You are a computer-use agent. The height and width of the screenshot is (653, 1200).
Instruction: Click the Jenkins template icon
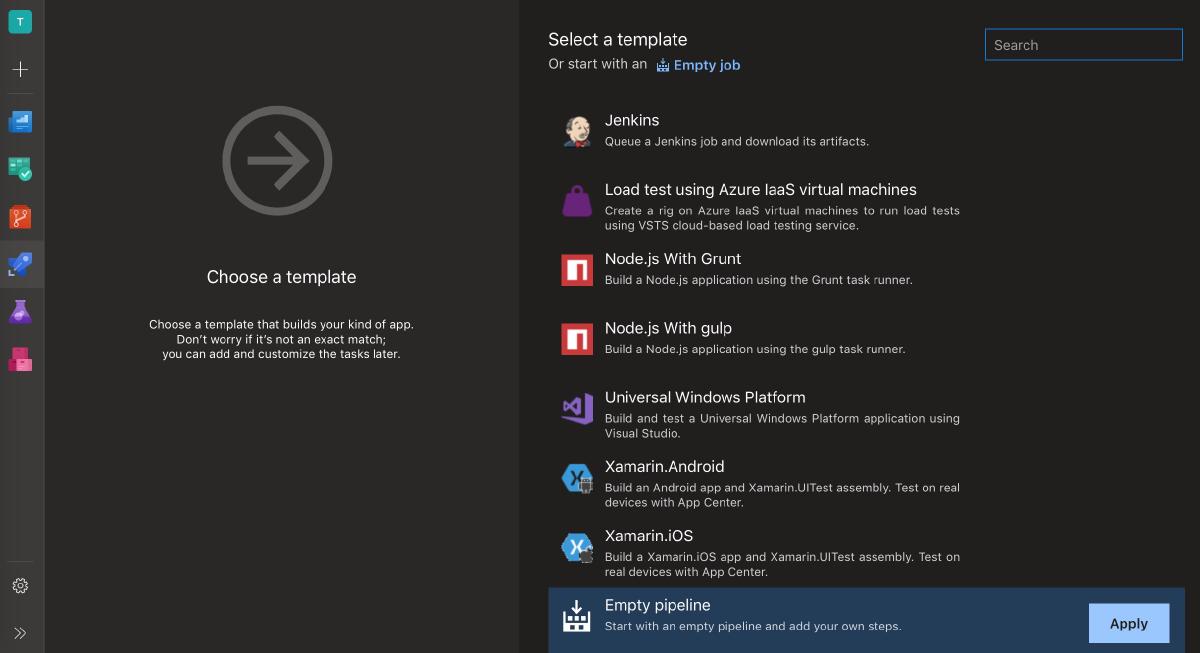coord(577,130)
